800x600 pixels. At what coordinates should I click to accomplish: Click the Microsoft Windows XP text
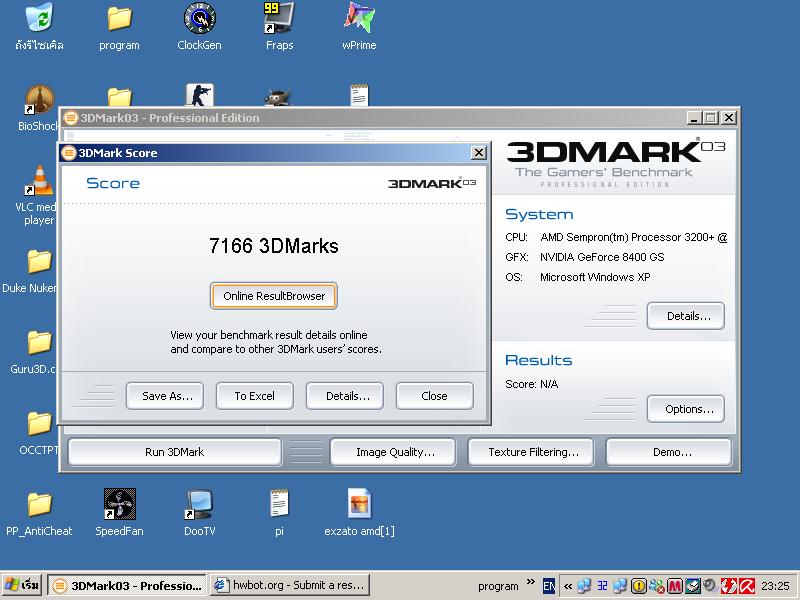tap(595, 277)
